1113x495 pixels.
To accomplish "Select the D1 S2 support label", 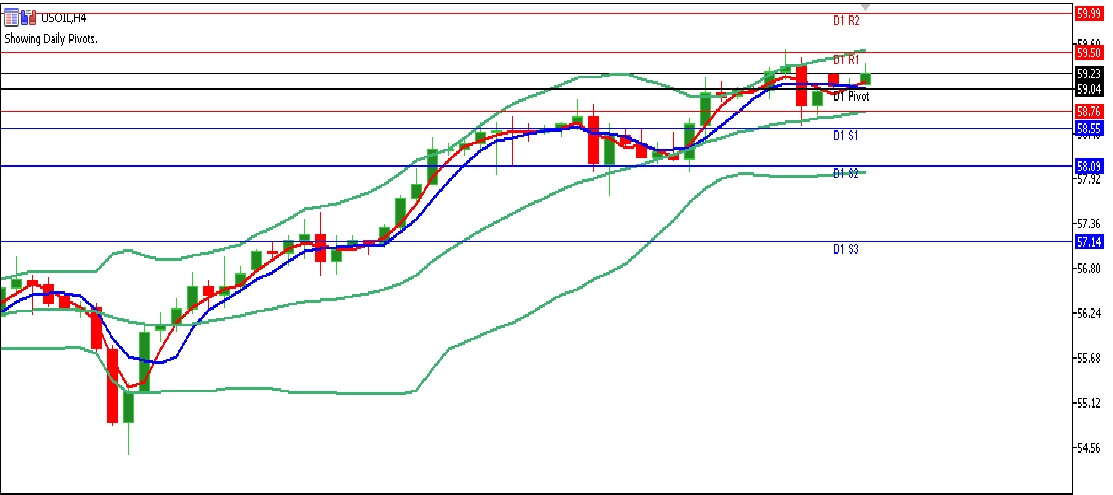I will point(846,173).
